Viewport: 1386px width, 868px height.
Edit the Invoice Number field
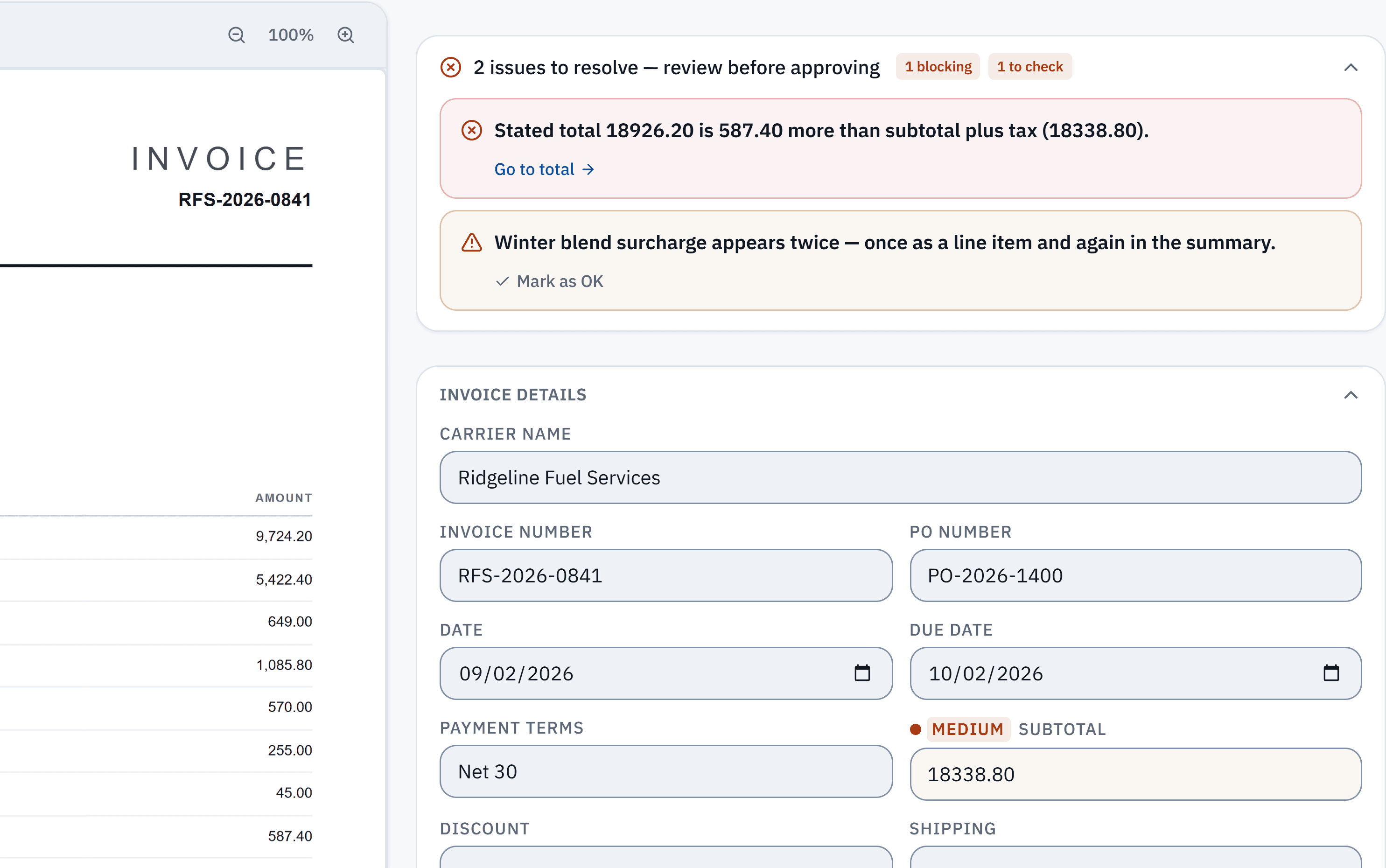(x=666, y=575)
